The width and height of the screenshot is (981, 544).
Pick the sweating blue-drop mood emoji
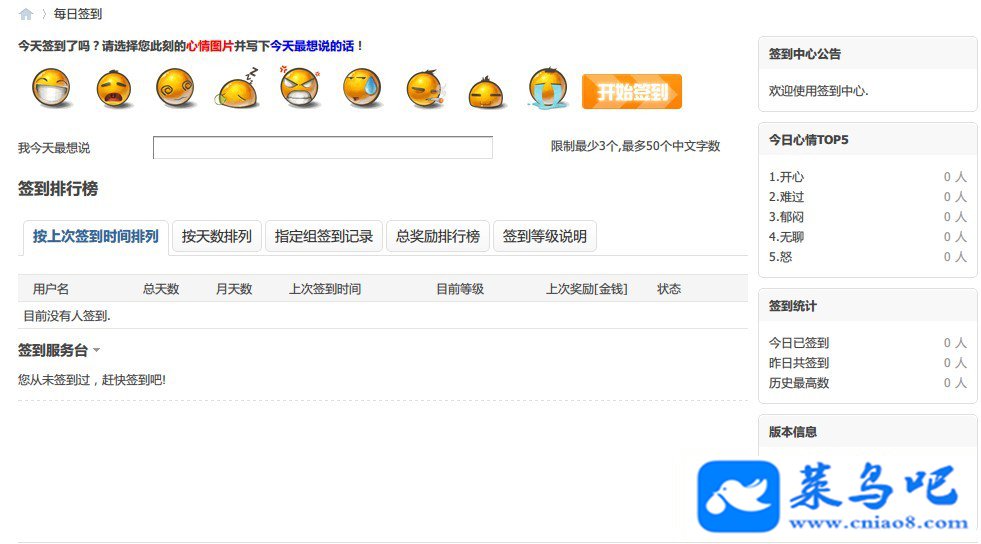tap(362, 88)
